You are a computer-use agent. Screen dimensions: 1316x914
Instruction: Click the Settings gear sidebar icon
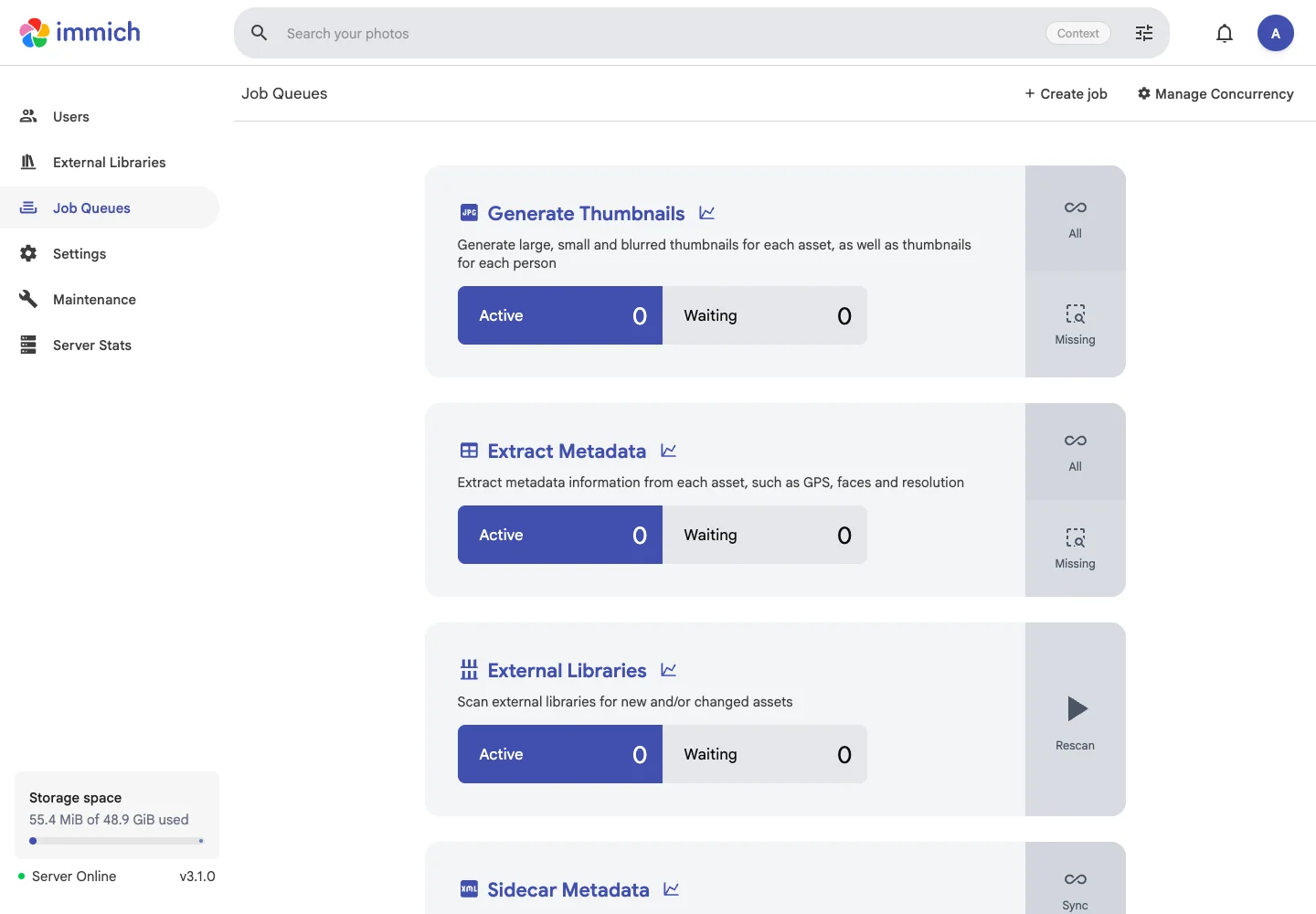tap(28, 253)
